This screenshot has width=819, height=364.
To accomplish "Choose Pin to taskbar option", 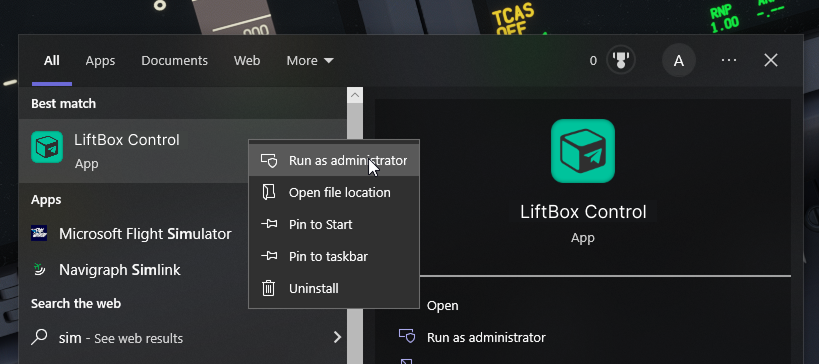I will point(334,256).
